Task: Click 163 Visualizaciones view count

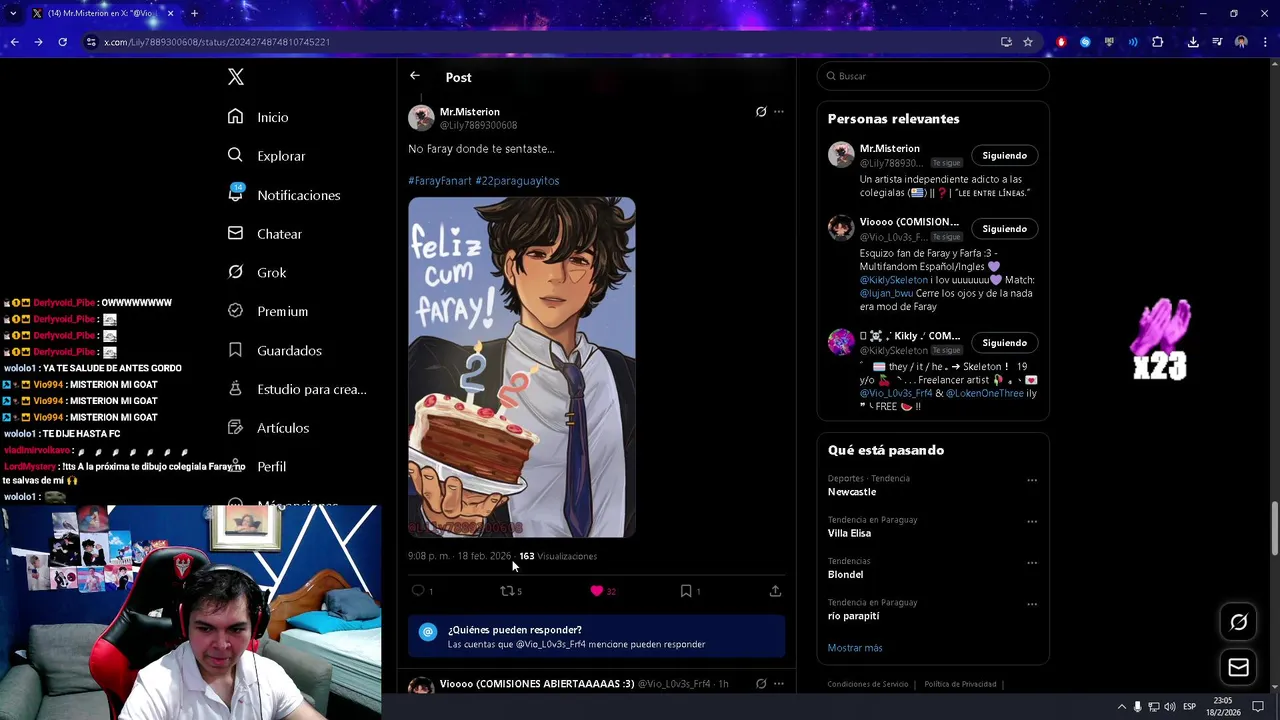Action: (558, 556)
